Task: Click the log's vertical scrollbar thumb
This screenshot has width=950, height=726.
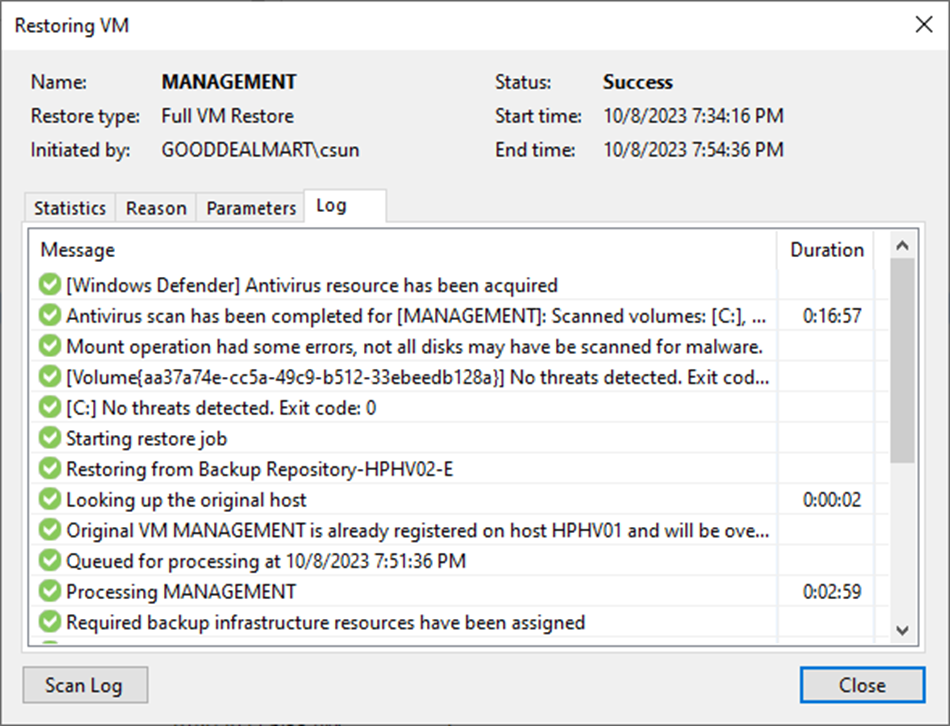Action: coord(902,360)
